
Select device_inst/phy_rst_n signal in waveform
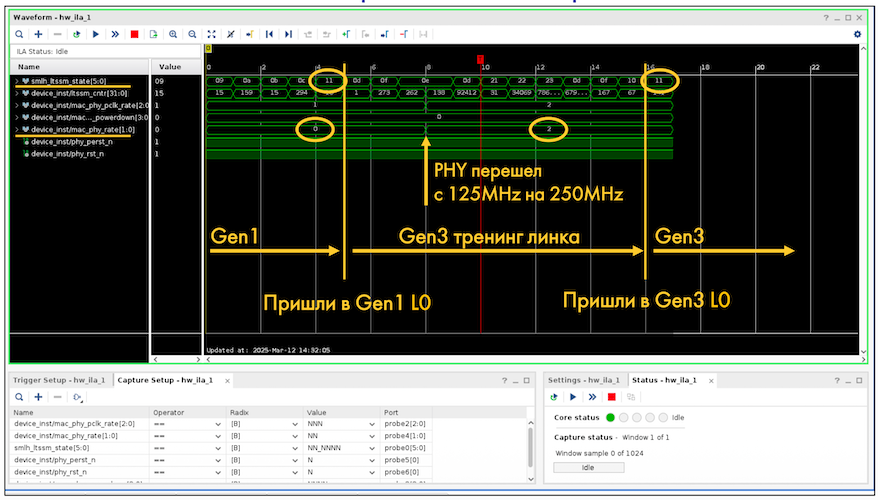(67, 154)
